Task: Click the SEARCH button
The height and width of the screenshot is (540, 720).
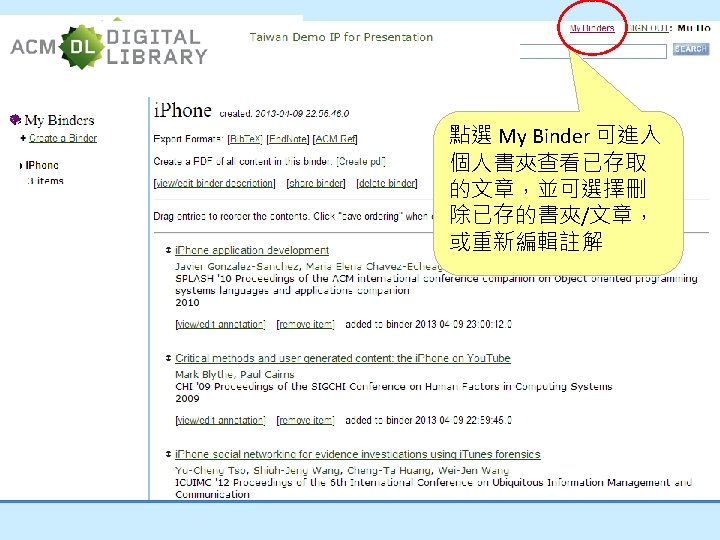Action: point(691,49)
